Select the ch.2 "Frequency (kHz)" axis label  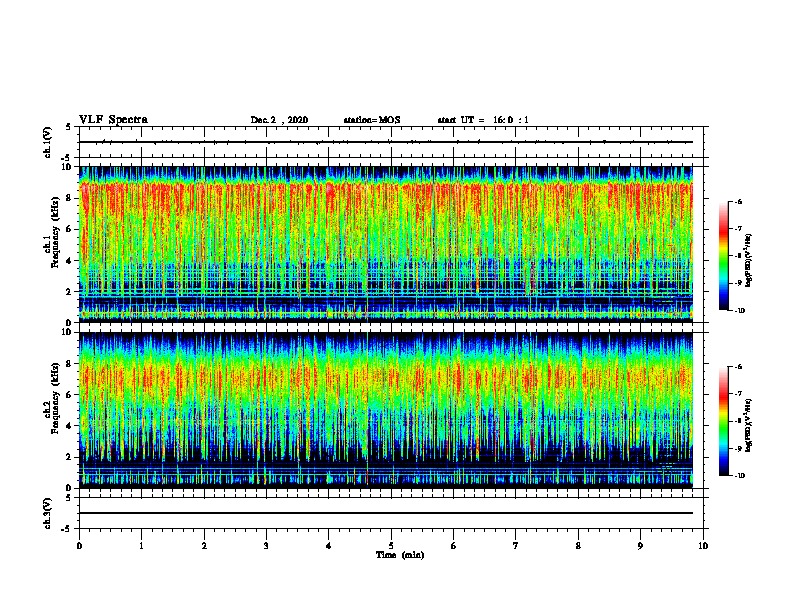pyautogui.click(x=55, y=398)
